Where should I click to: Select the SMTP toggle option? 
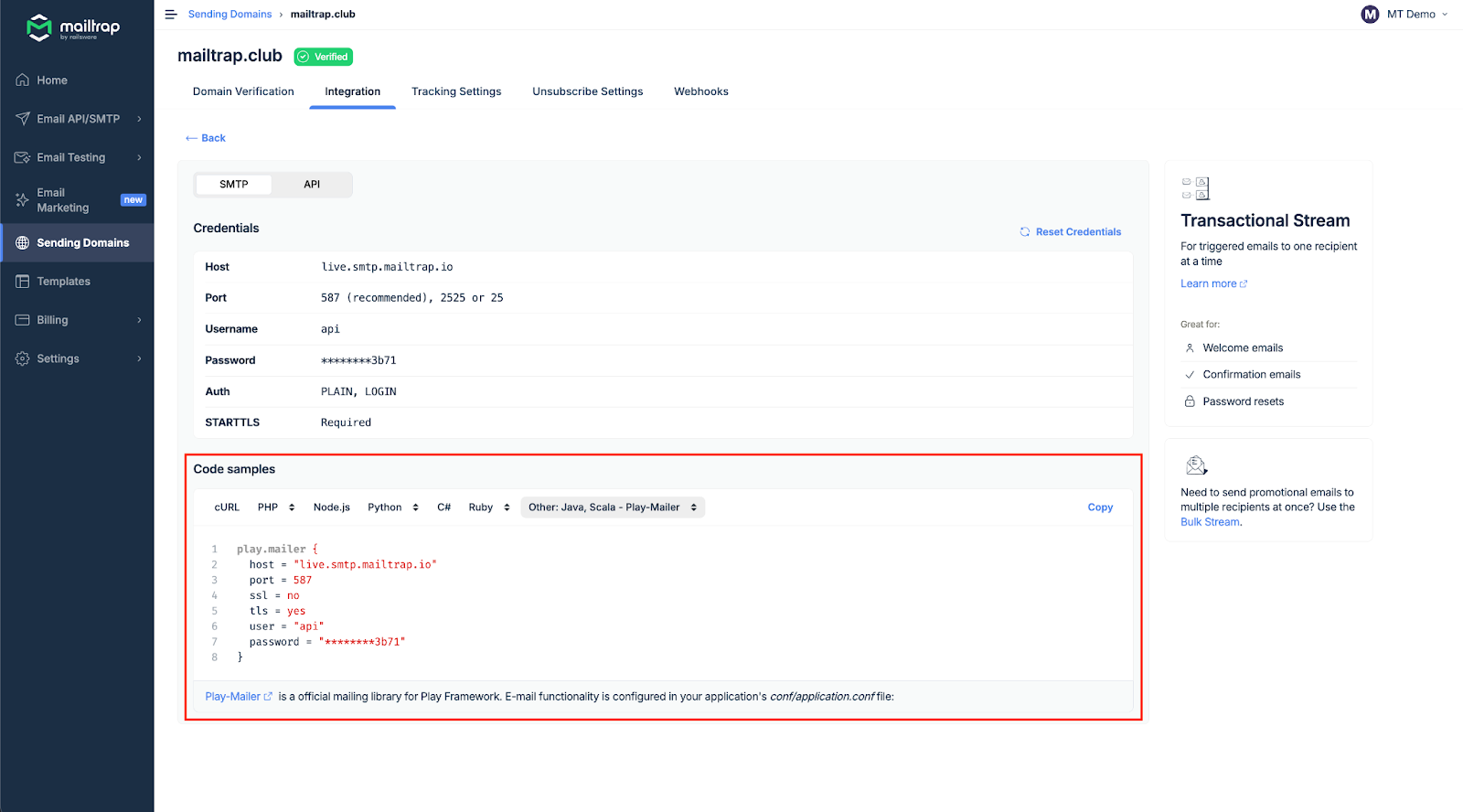tap(234, 185)
